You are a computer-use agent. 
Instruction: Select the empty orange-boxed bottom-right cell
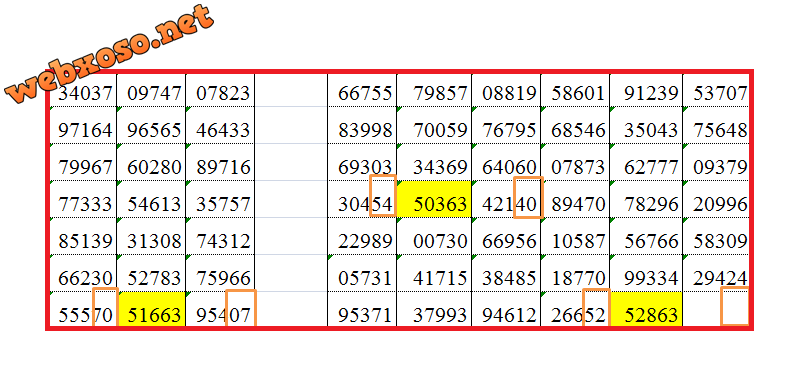[734, 306]
